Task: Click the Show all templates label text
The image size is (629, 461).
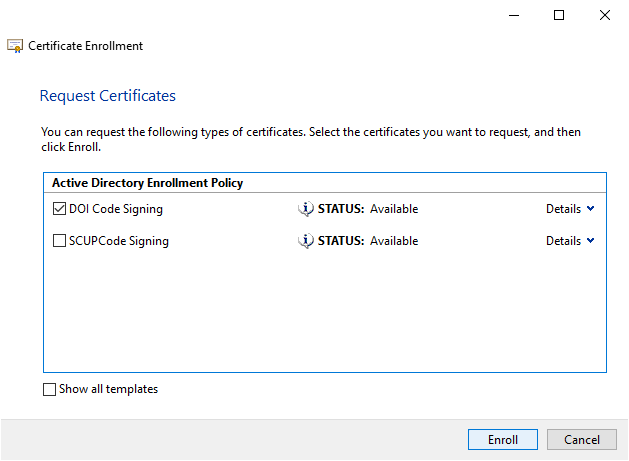Action: tap(108, 390)
